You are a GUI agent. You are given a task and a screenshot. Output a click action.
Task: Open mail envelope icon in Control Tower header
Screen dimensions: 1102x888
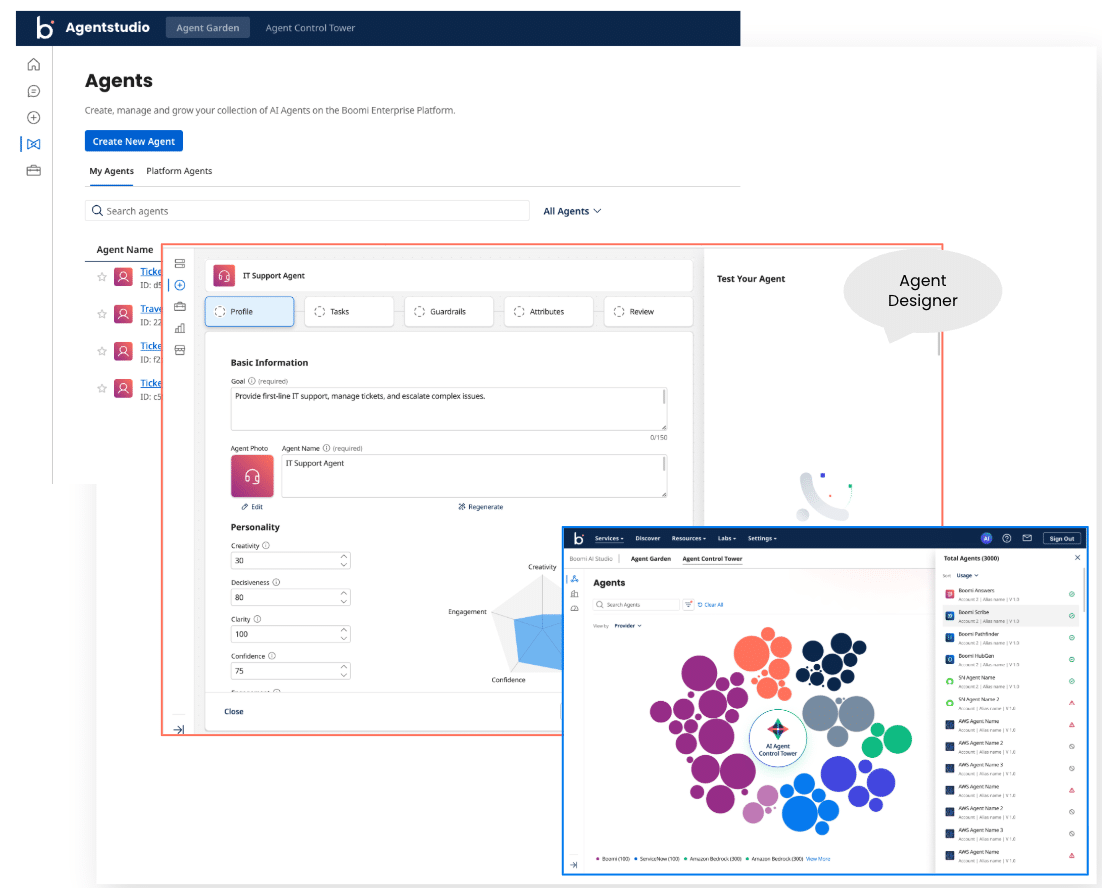(1027, 538)
